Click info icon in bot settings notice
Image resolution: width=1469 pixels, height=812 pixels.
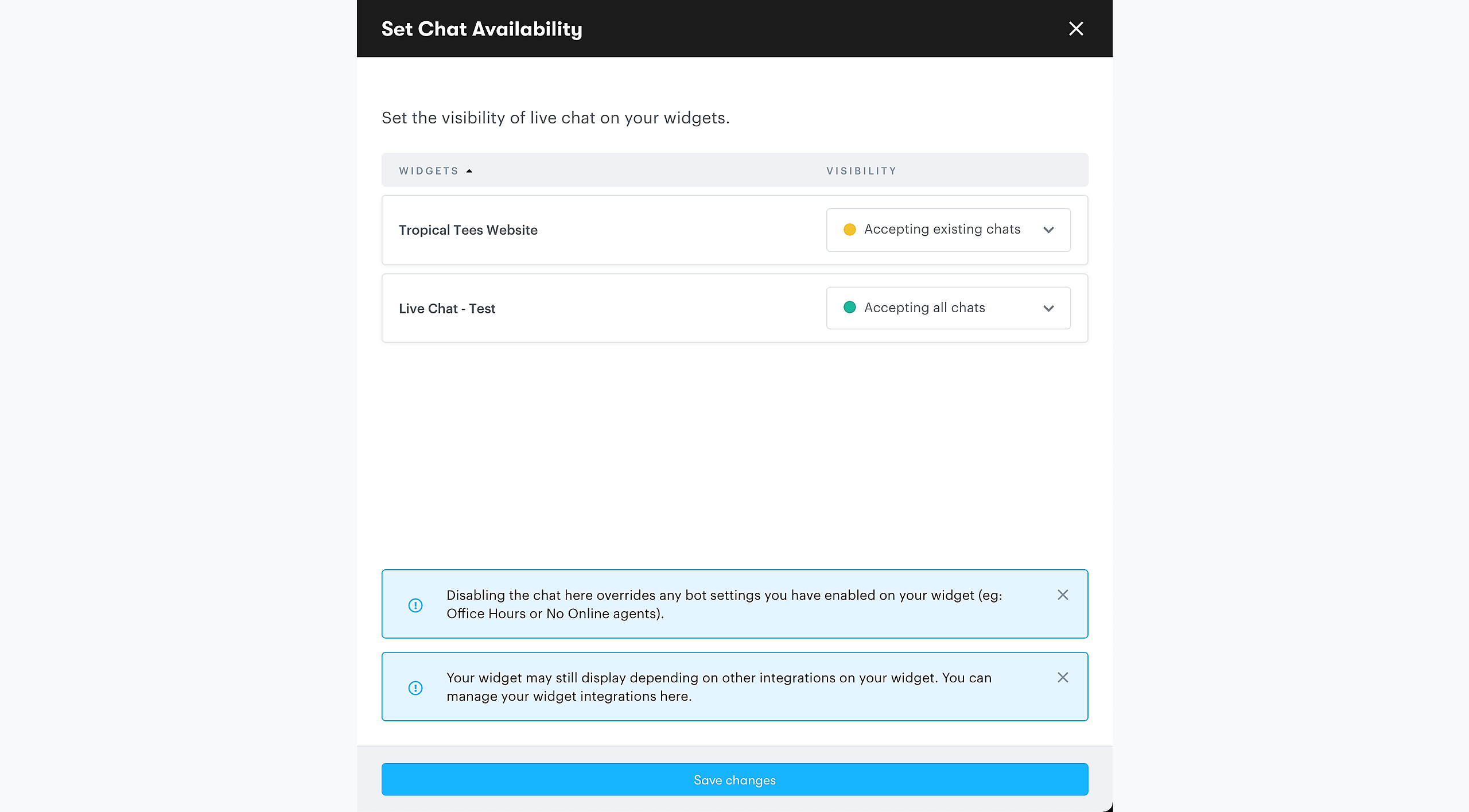[x=415, y=605]
